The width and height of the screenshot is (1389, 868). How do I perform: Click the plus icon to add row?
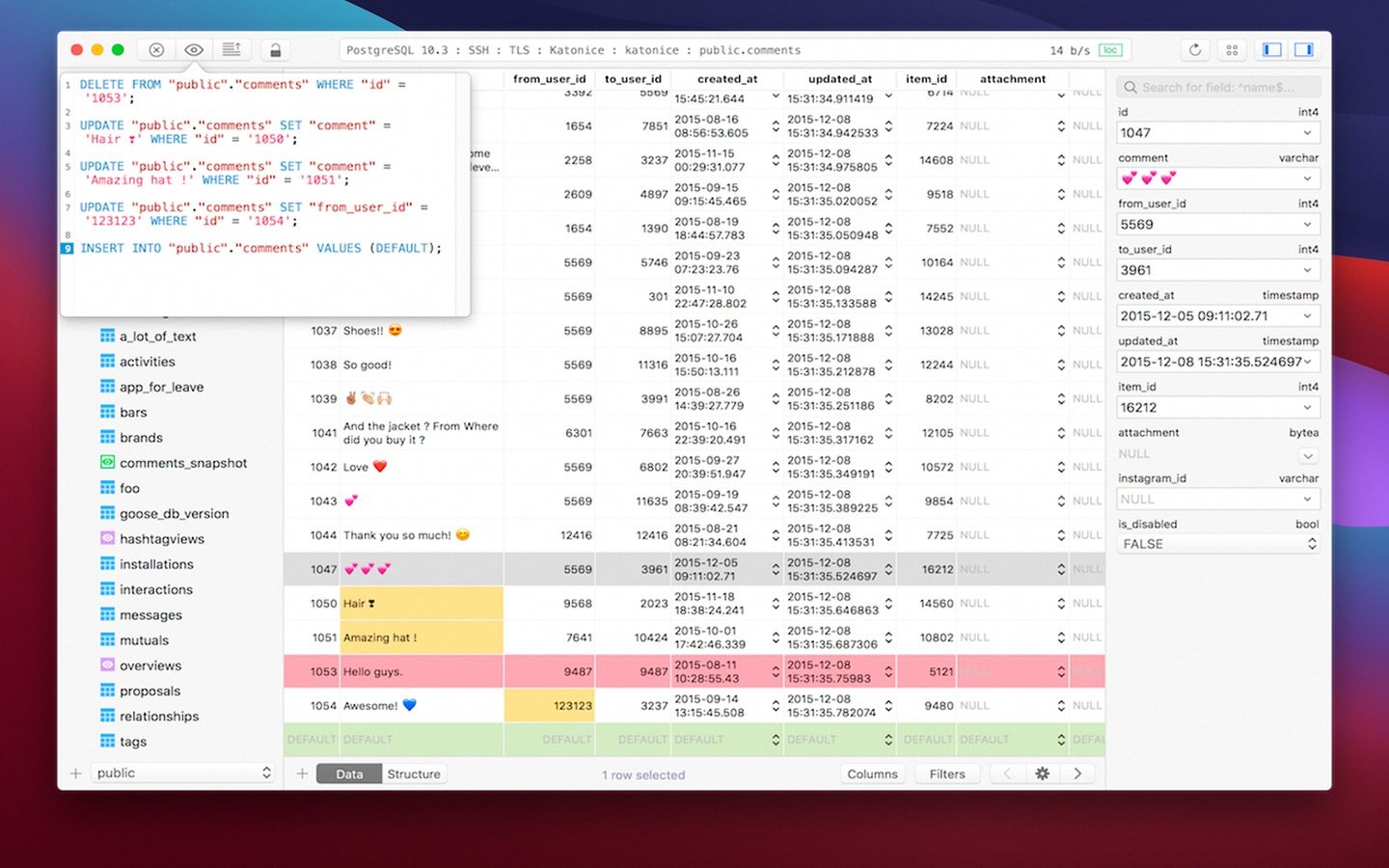tap(302, 773)
